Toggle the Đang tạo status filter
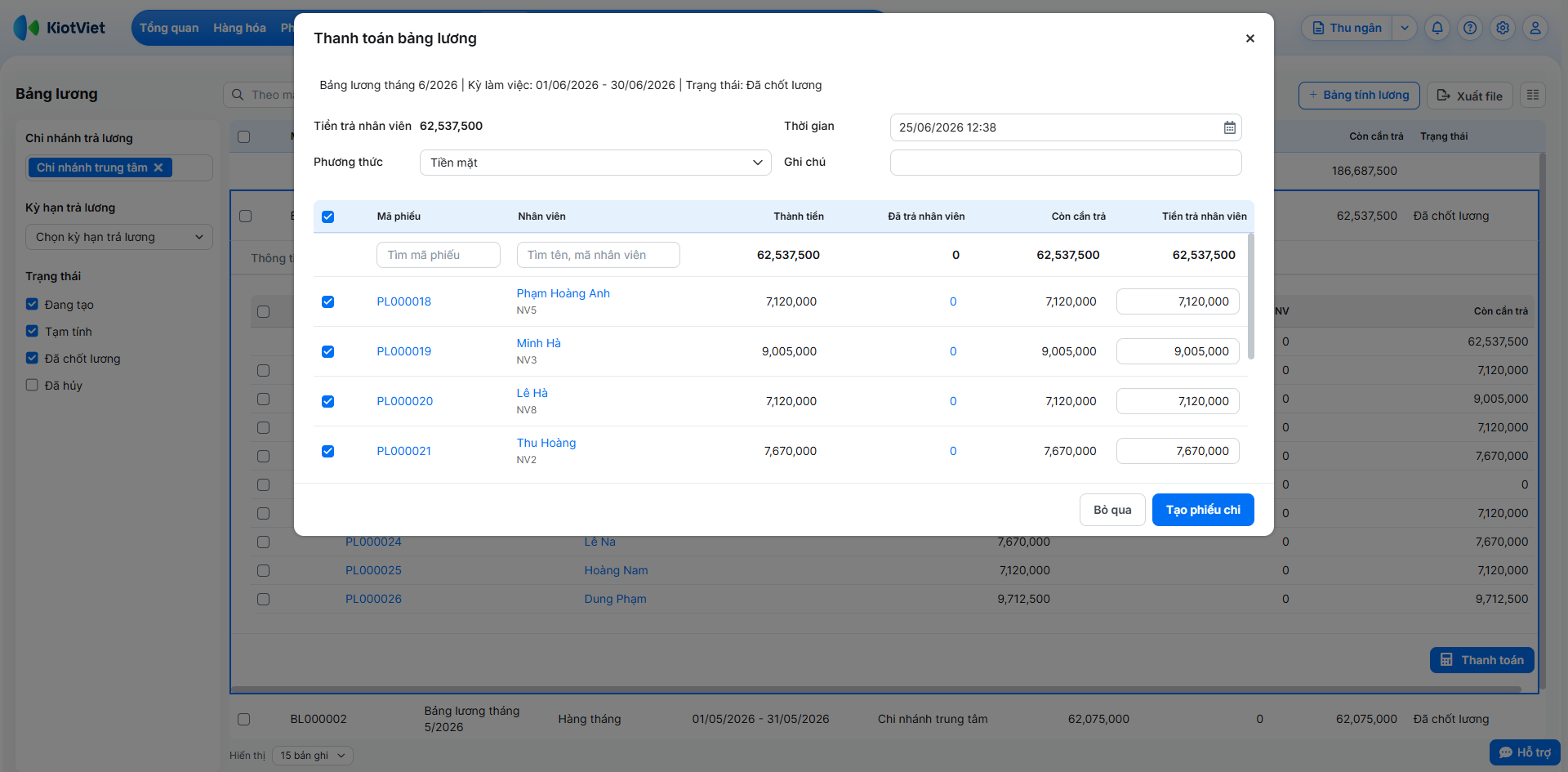The height and width of the screenshot is (772, 1568). click(32, 304)
